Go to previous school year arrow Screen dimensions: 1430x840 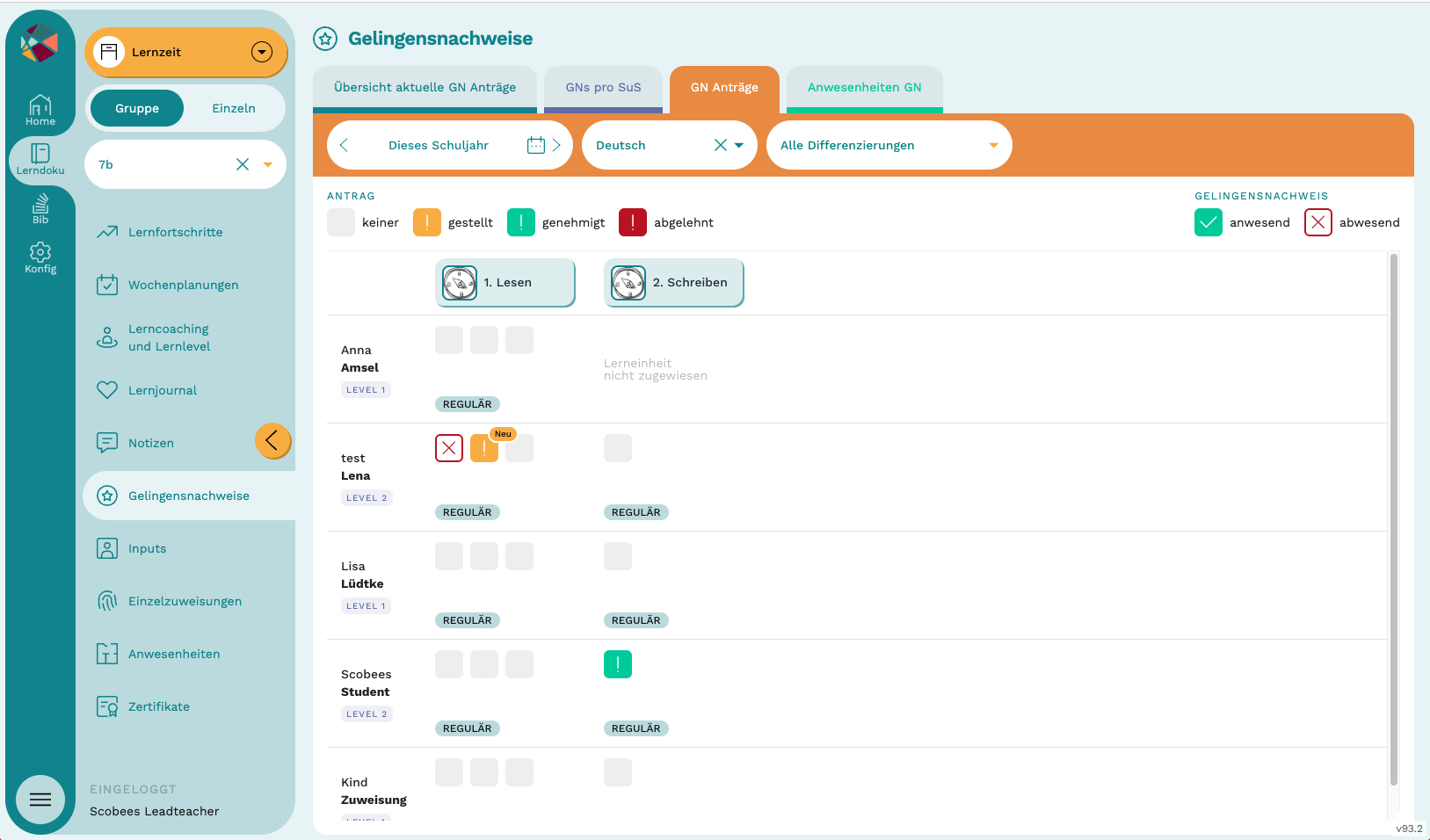click(344, 145)
